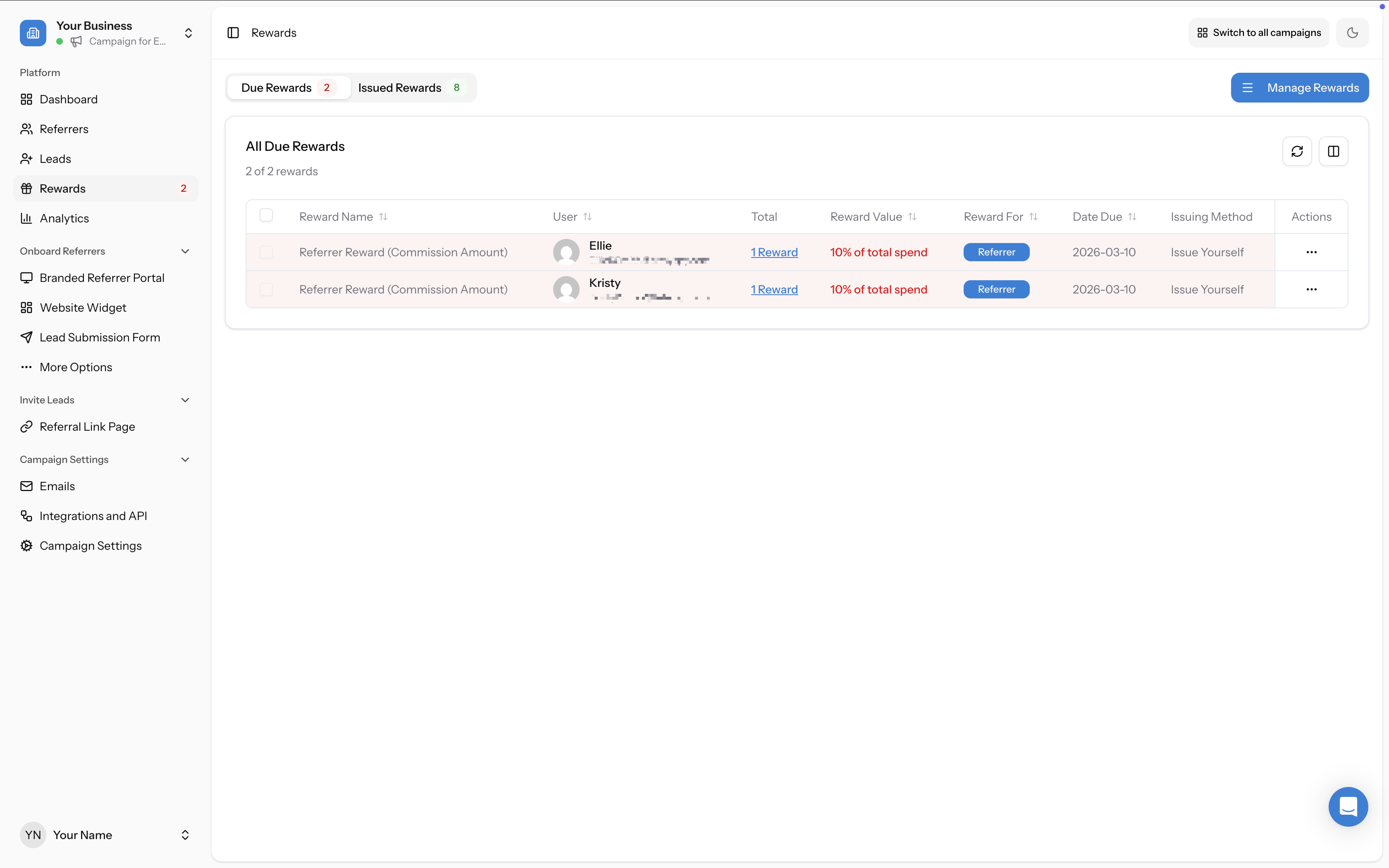Collapse the Onboard Referrers section
This screenshot has height=868, width=1389.
pyautogui.click(x=185, y=251)
